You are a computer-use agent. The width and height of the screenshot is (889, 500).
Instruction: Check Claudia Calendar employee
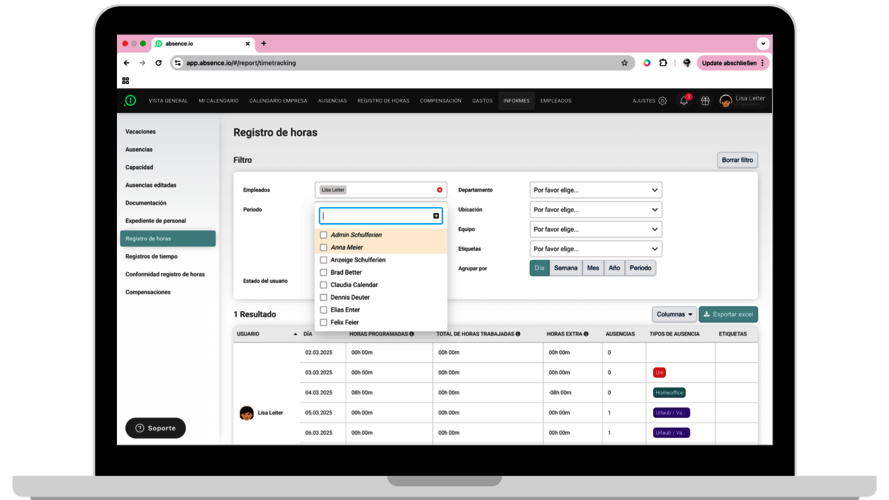323,285
